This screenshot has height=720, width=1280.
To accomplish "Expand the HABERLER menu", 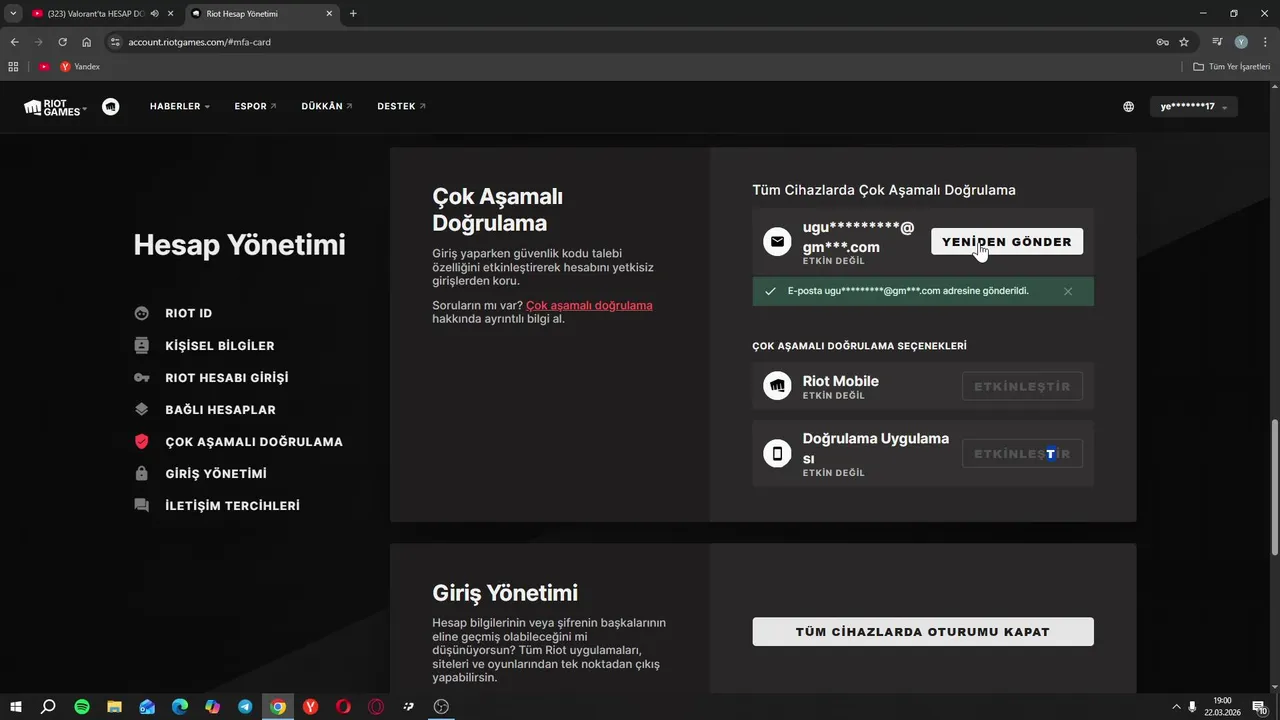I will [180, 106].
